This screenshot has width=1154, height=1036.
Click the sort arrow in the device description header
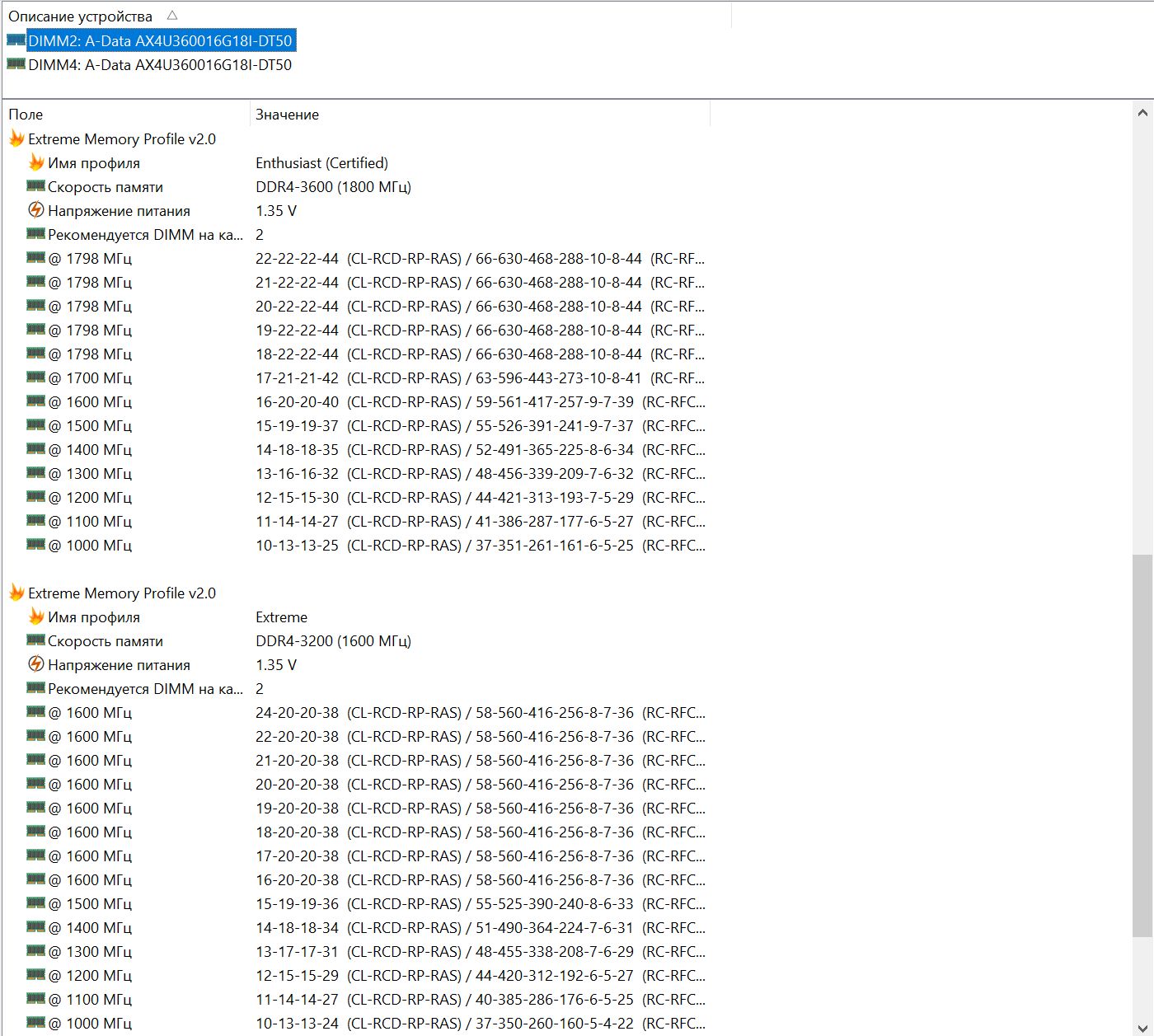click(172, 16)
